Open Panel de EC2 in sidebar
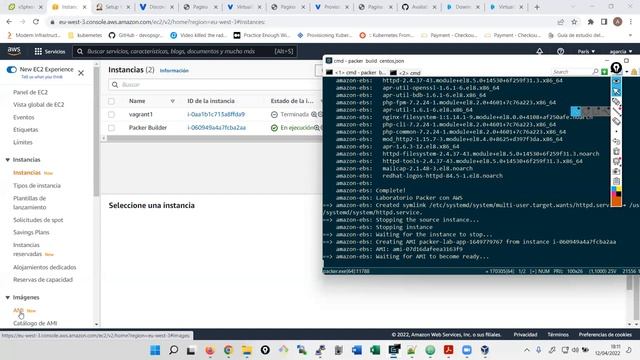 click(30, 92)
